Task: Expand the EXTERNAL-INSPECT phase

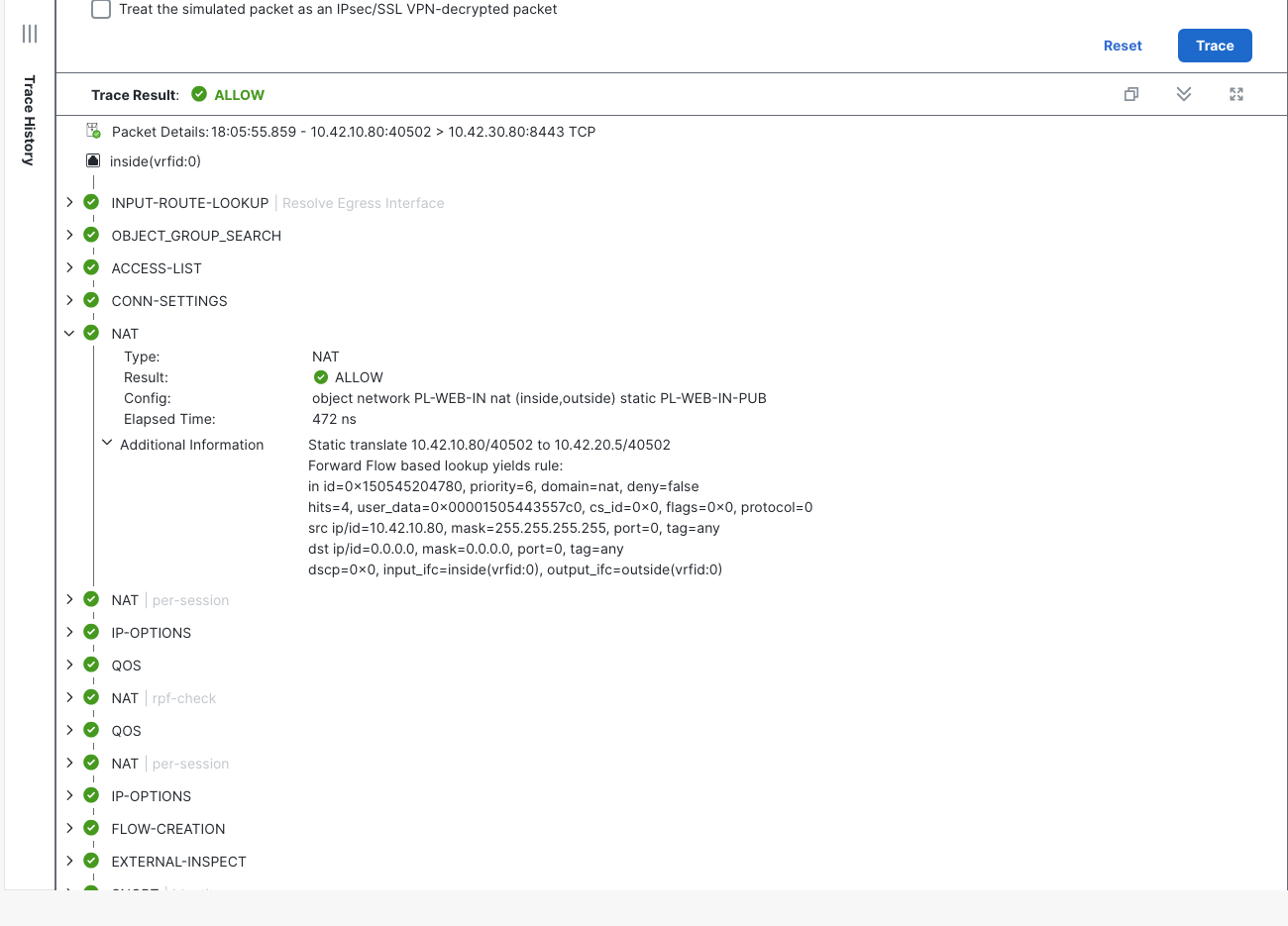Action: pyautogui.click(x=69, y=861)
